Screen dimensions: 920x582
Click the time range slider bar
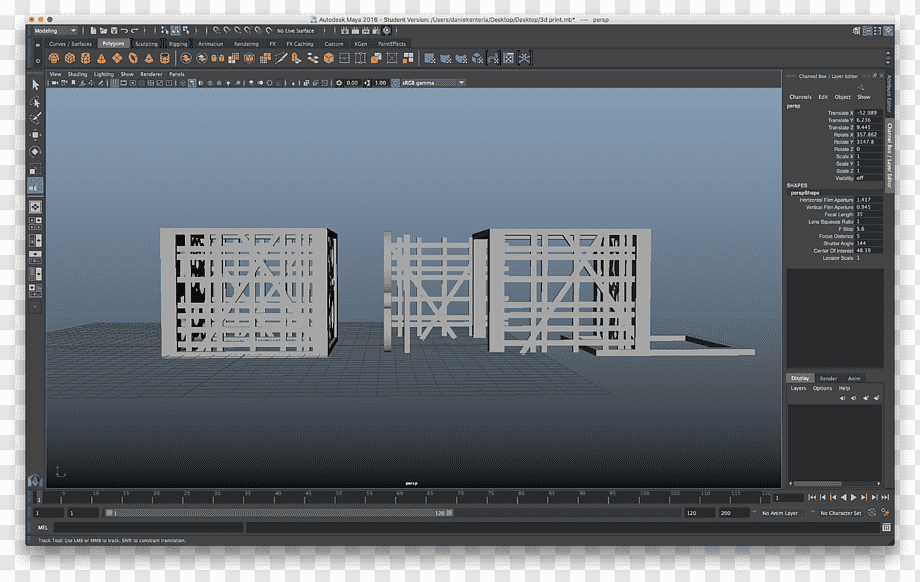click(279, 513)
